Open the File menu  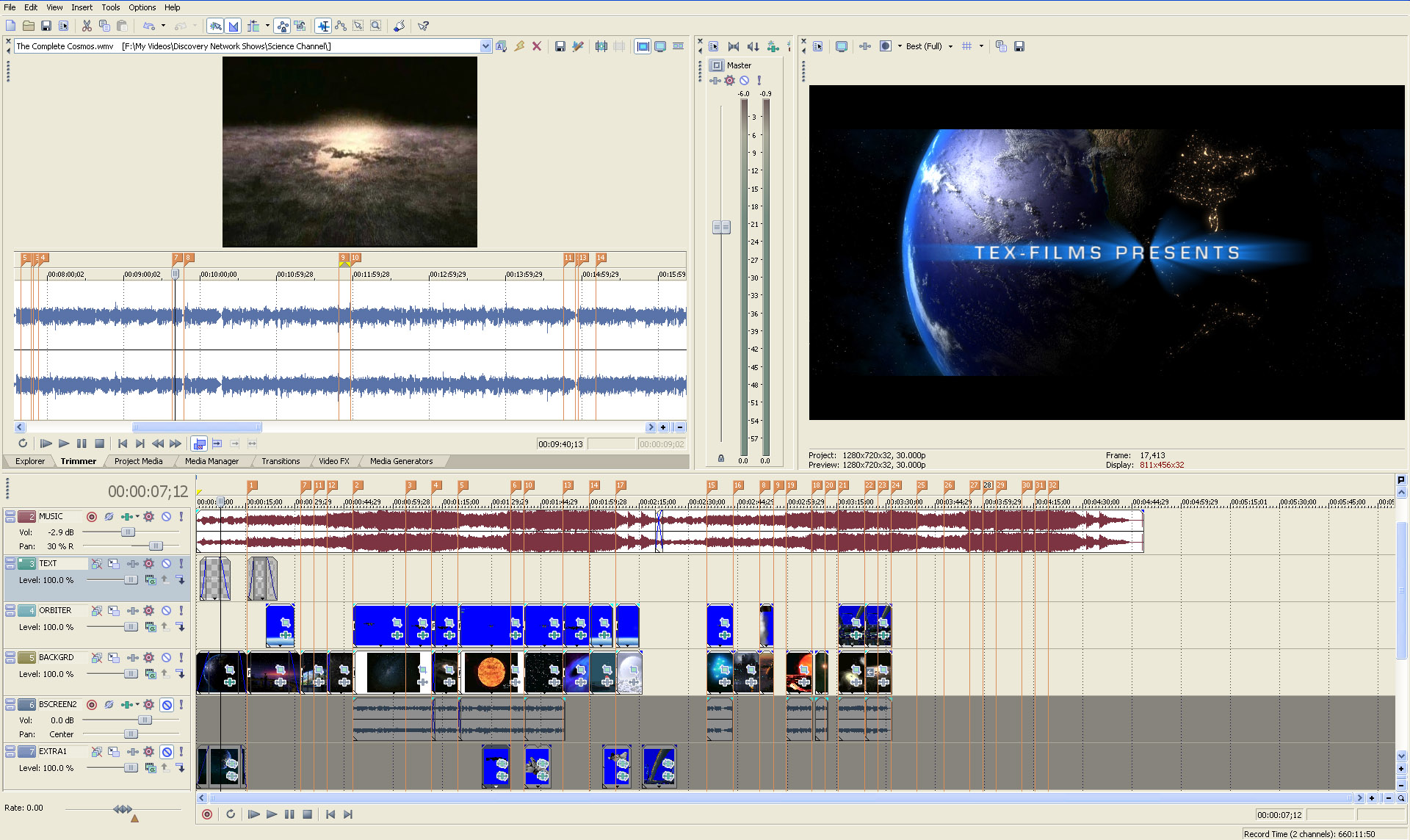tap(10, 7)
